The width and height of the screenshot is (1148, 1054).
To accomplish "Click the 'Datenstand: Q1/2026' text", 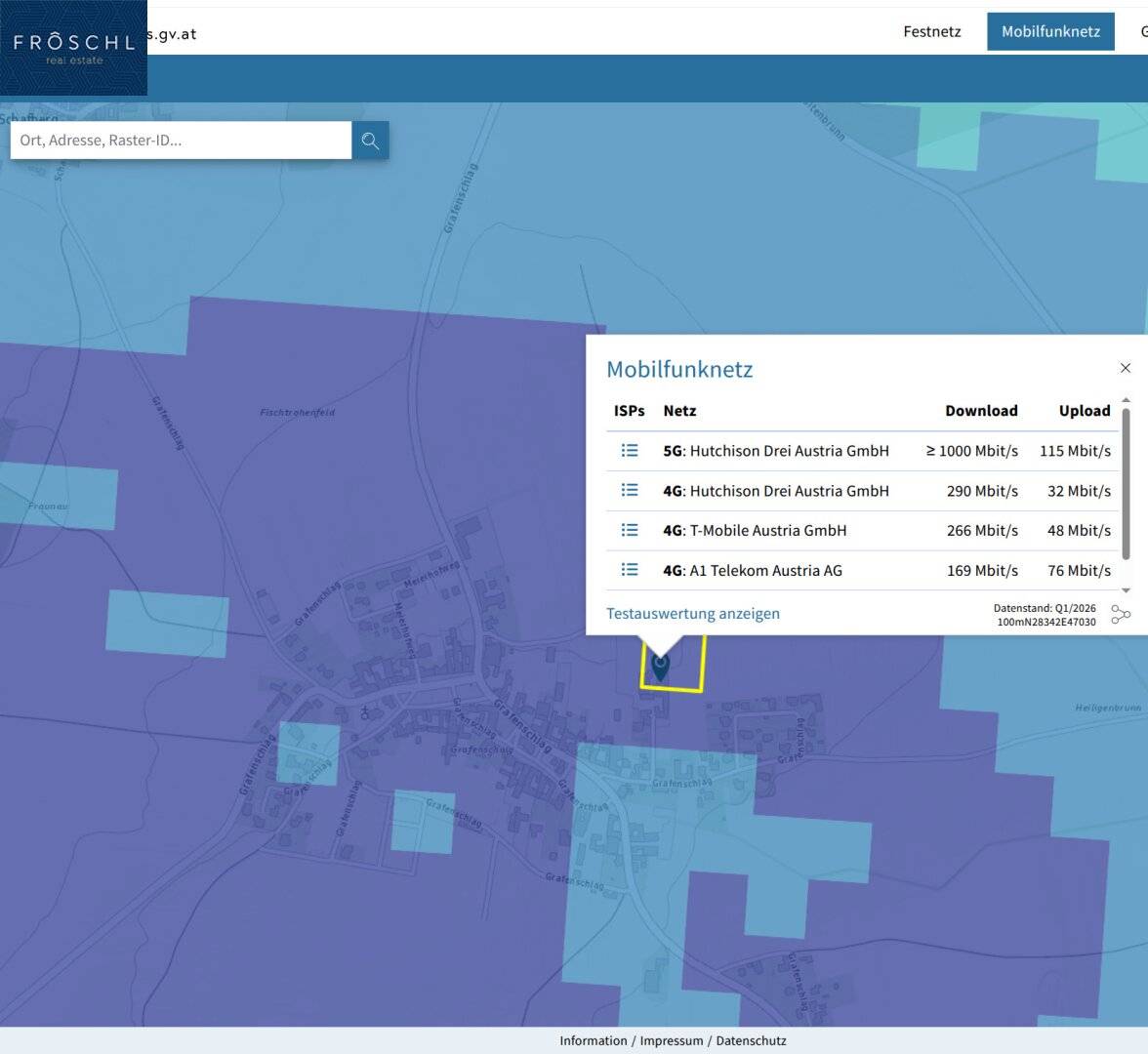I will [x=1045, y=608].
